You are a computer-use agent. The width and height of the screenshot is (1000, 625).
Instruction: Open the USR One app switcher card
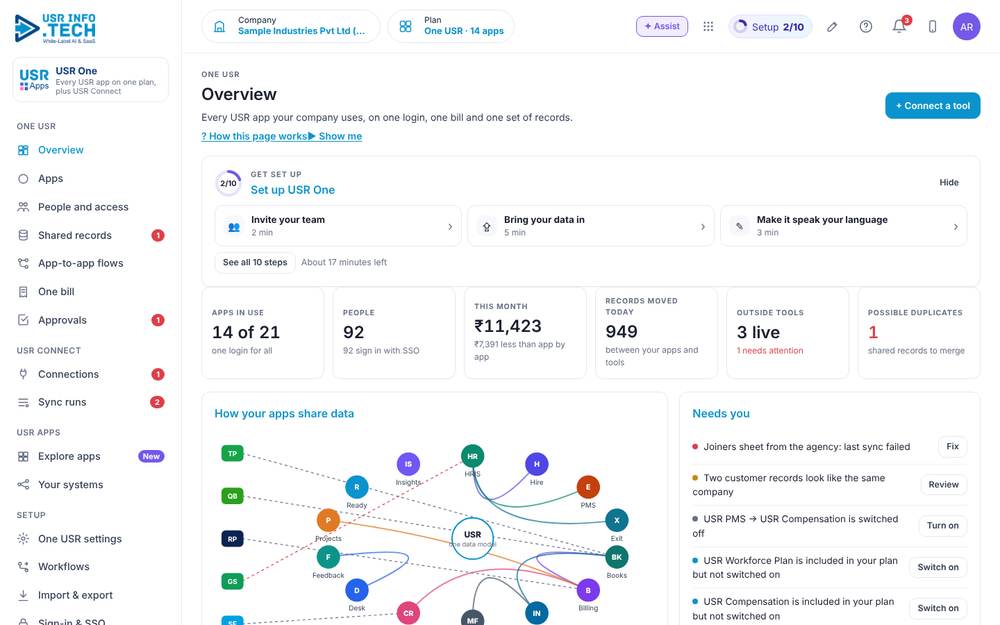91,80
